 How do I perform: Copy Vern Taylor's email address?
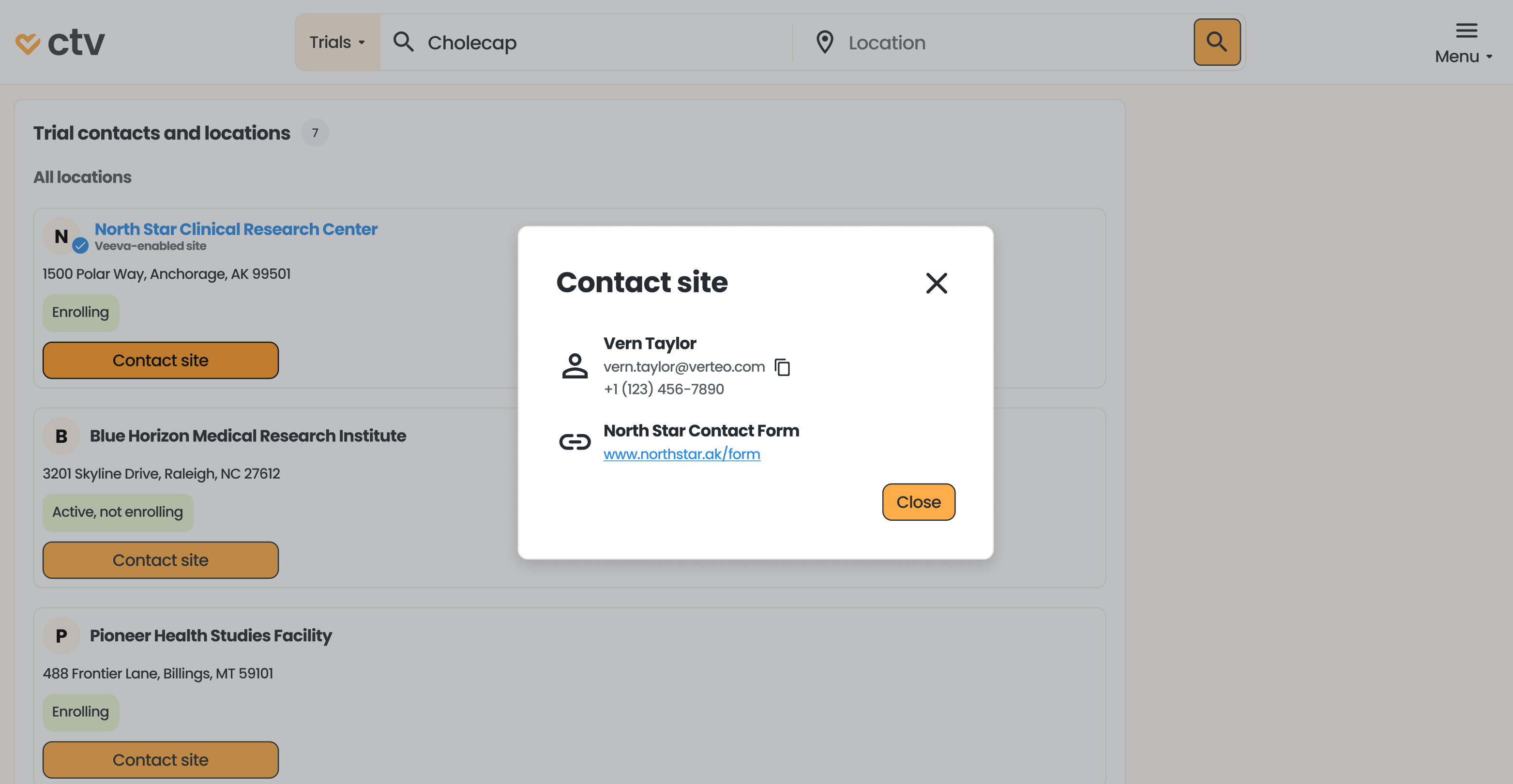point(782,367)
